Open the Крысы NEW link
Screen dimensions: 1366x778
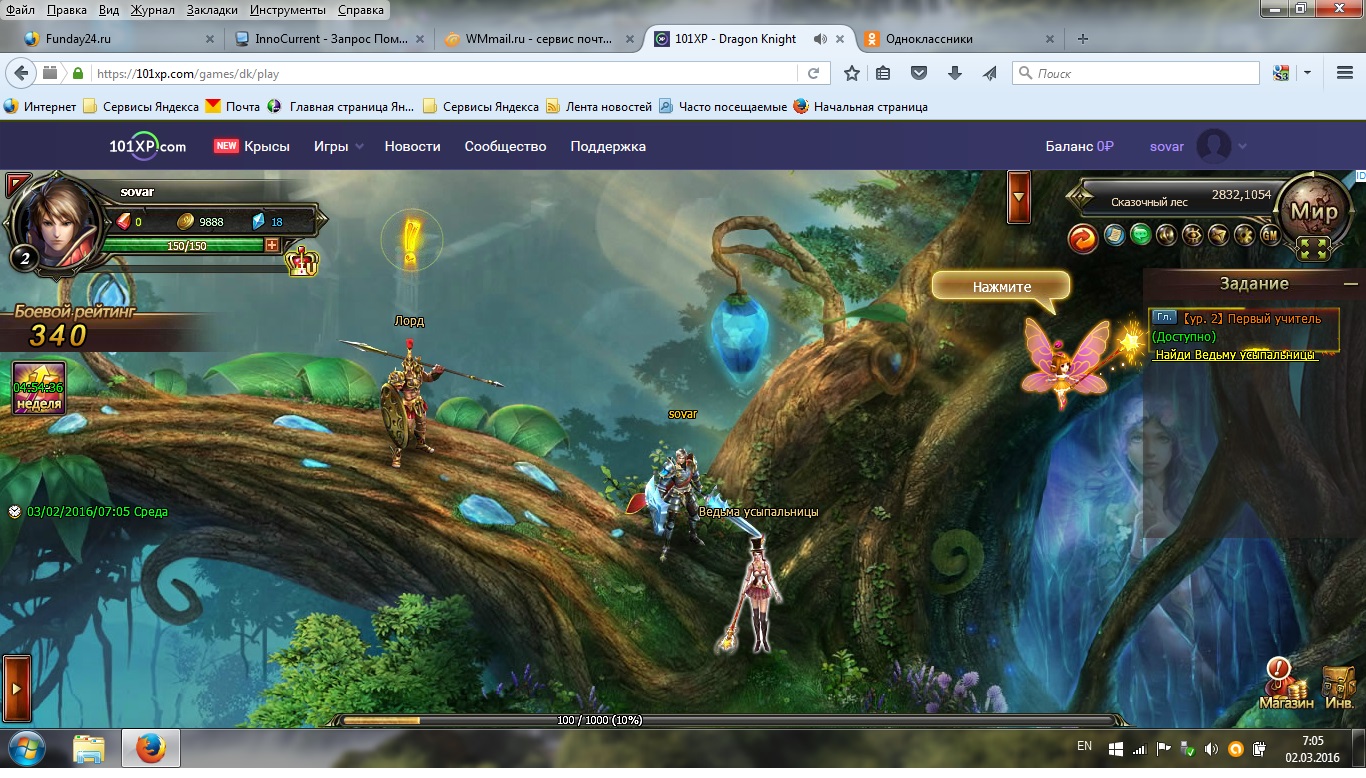coord(252,146)
